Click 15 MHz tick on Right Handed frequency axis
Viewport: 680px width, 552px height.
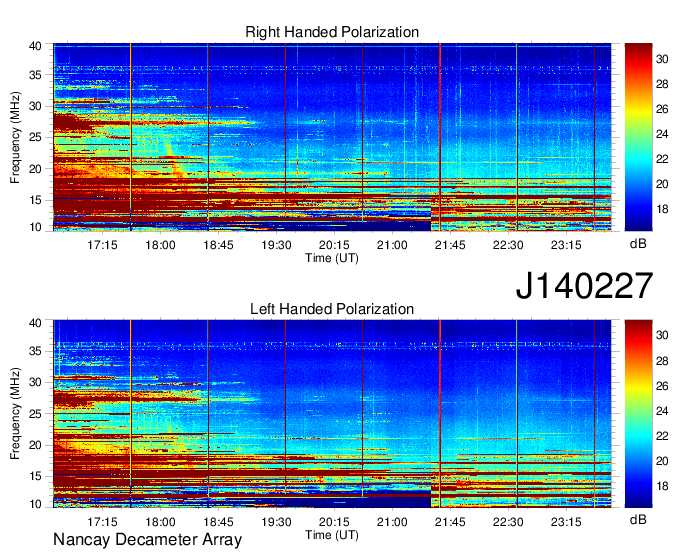tap(36, 200)
